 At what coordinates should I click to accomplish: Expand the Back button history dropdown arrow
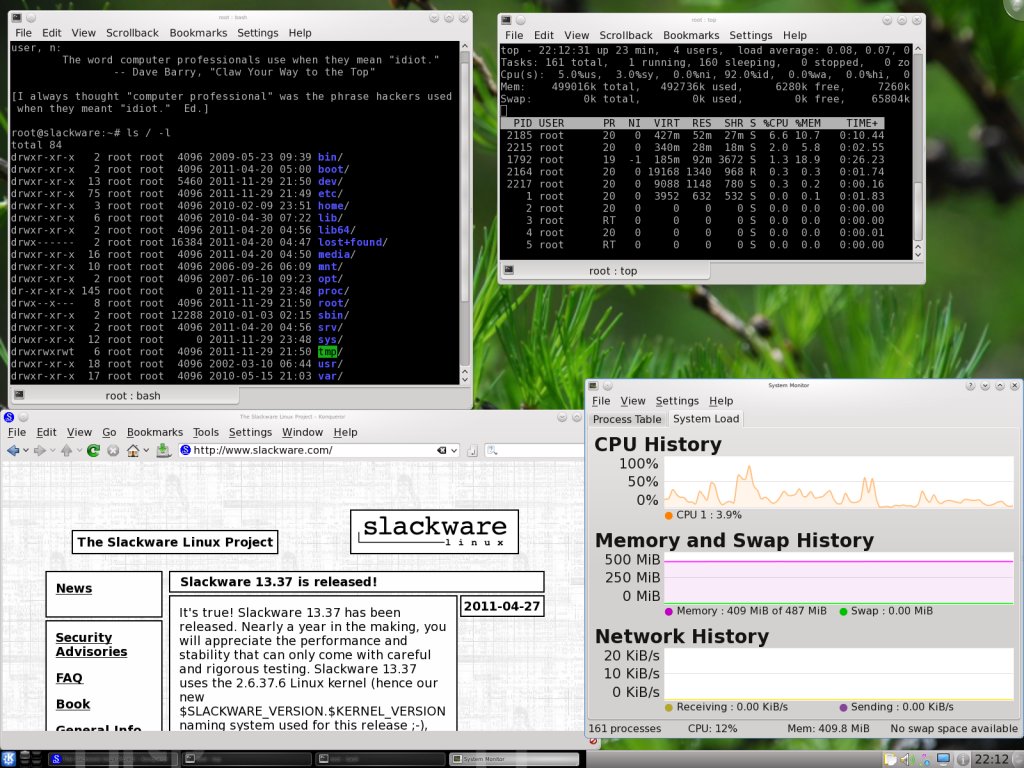pos(26,451)
